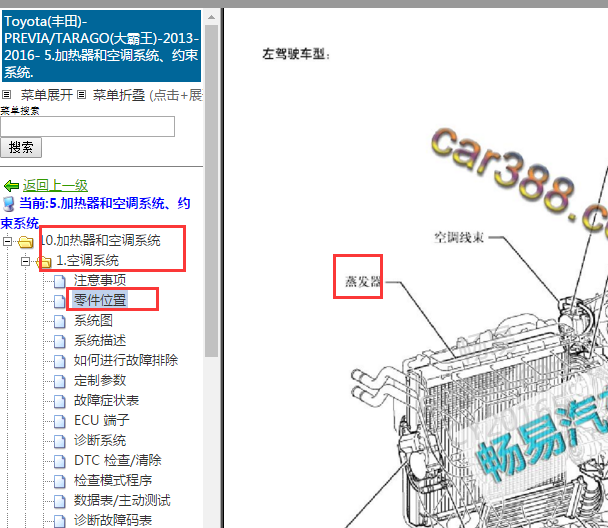Screen dimensions: 608x528
Task: Click the document icon beside 检查模式程序
Action: 59,481
